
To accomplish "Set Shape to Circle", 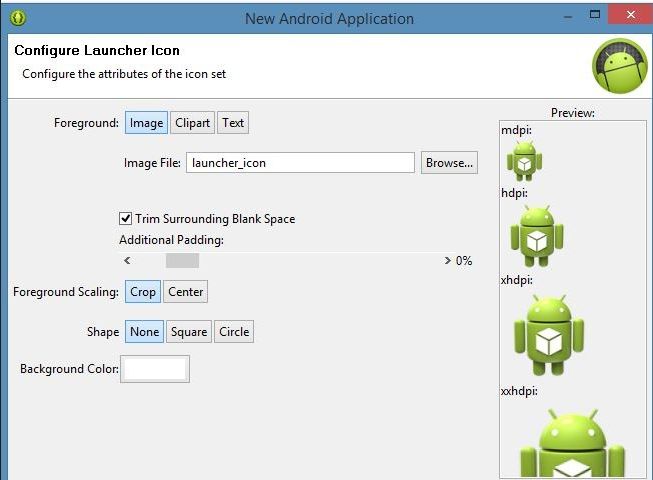I will coord(234,332).
